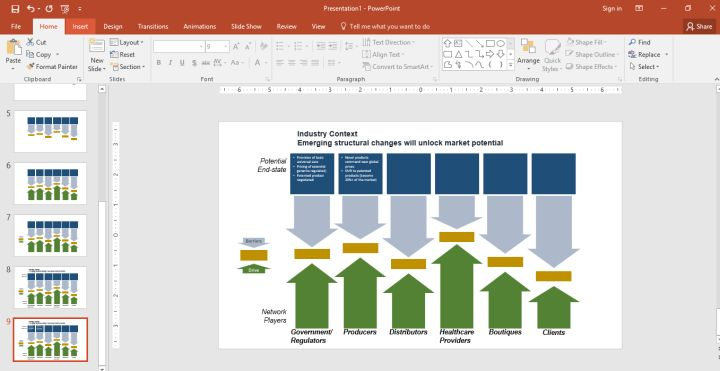Click the Undo arrow icon
Screen dimensions: 720x371
coord(30,9)
